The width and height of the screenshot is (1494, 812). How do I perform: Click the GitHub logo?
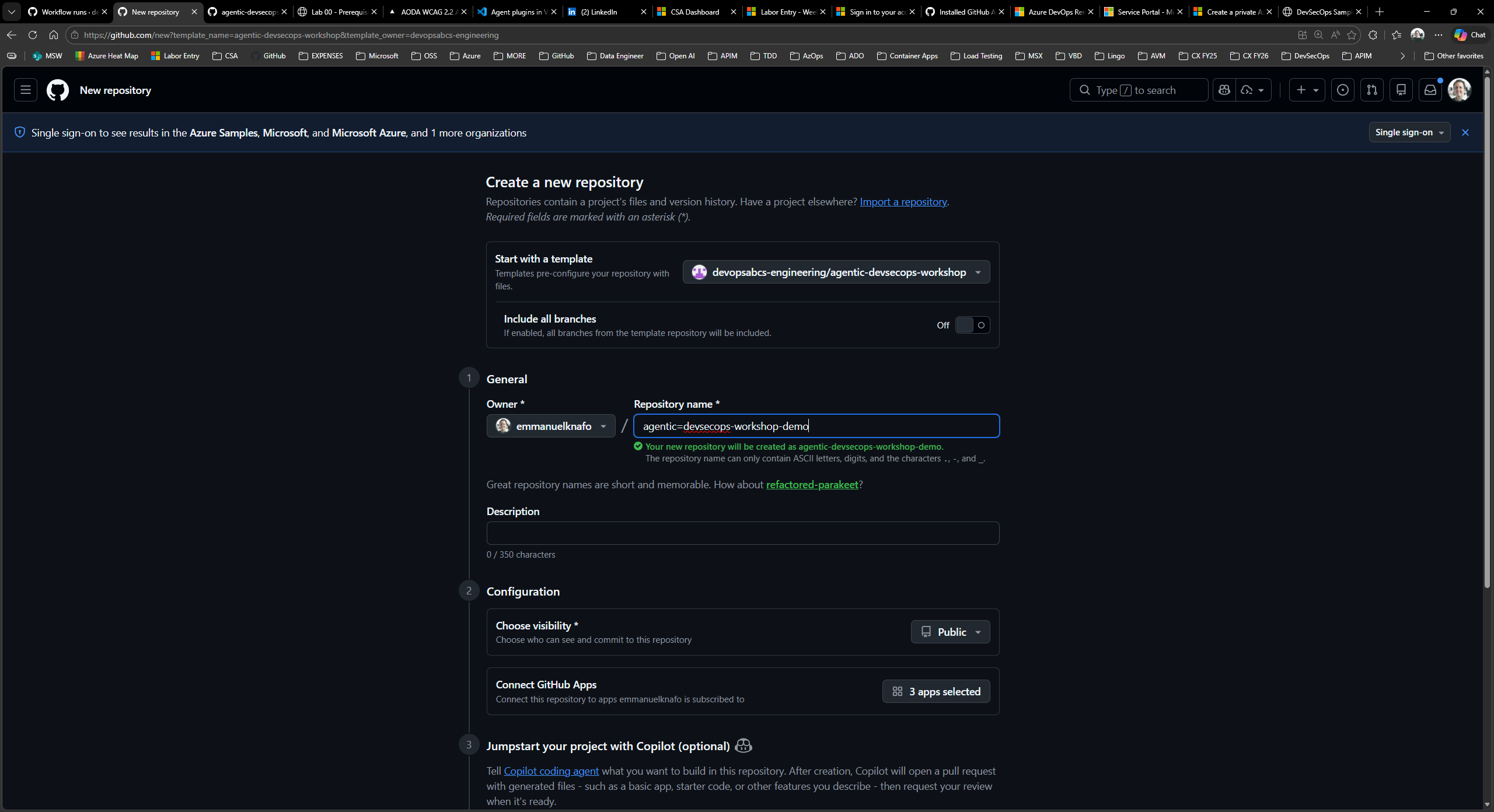coord(57,90)
